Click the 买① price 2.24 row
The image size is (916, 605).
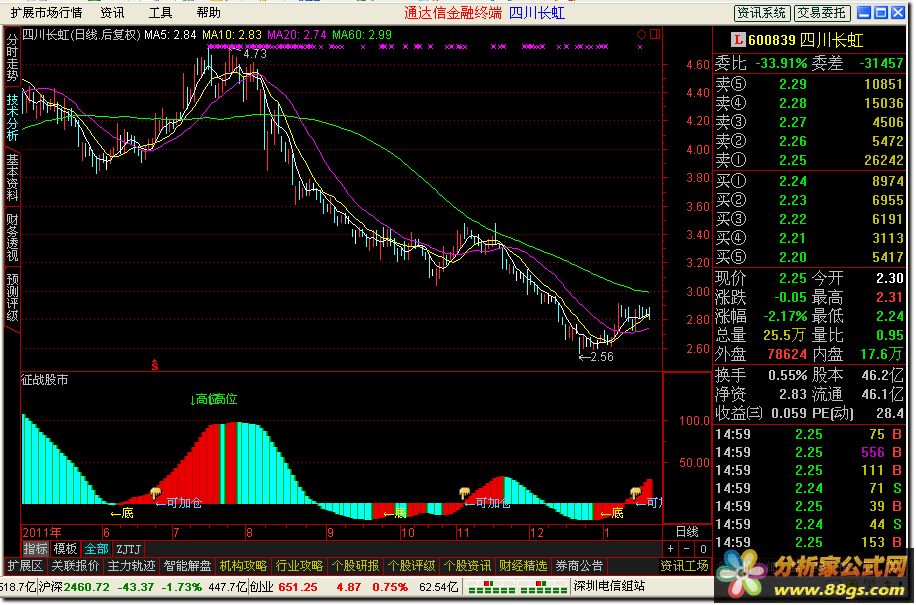[810, 181]
